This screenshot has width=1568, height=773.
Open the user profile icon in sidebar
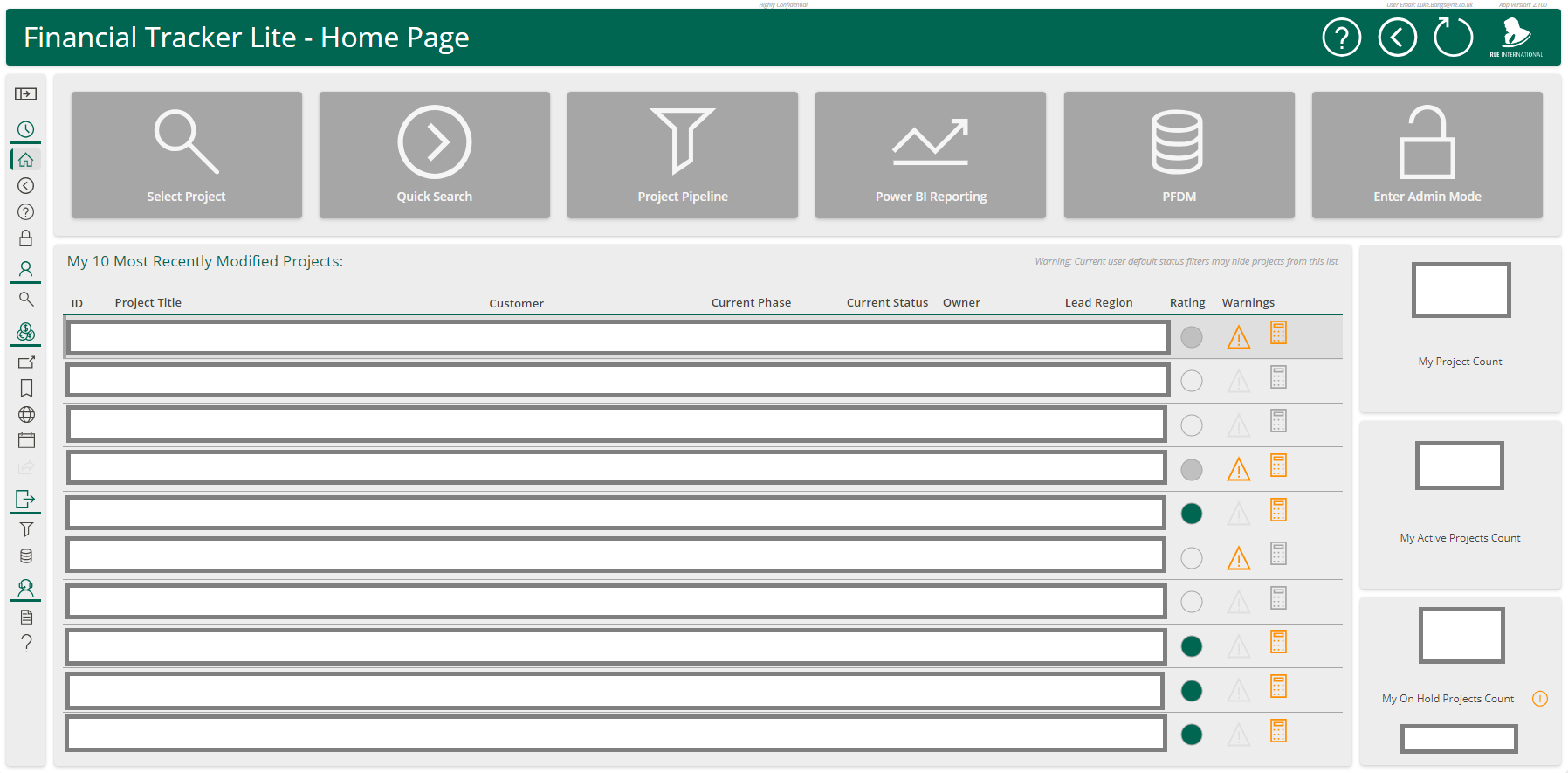pyautogui.click(x=26, y=269)
